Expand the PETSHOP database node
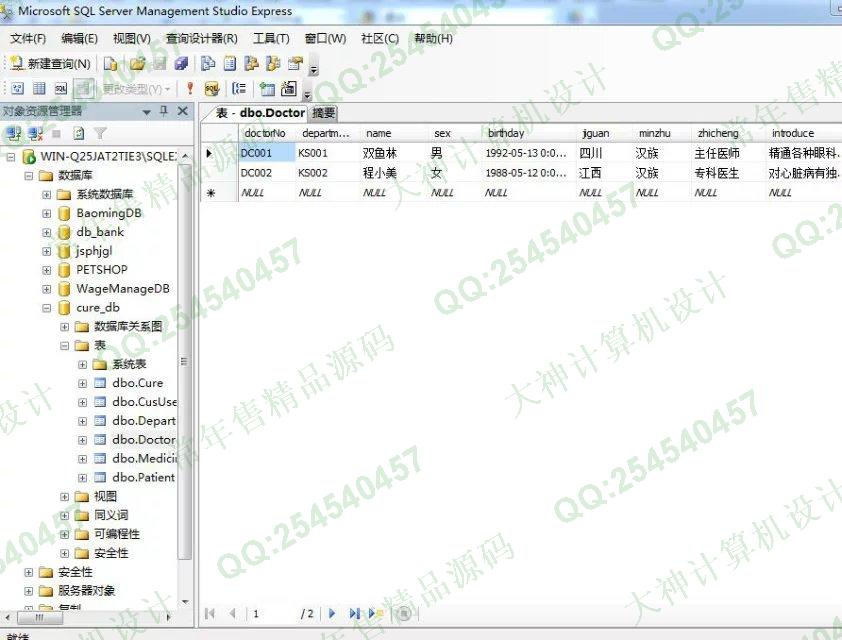This screenshot has width=842, height=640. point(47,270)
